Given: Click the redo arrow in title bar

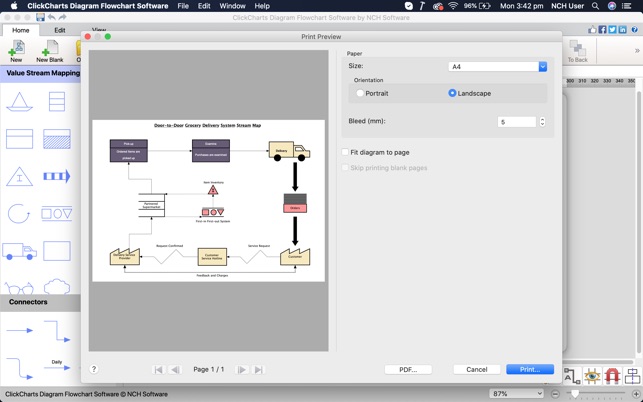Looking at the screenshot, I should (x=62, y=17).
